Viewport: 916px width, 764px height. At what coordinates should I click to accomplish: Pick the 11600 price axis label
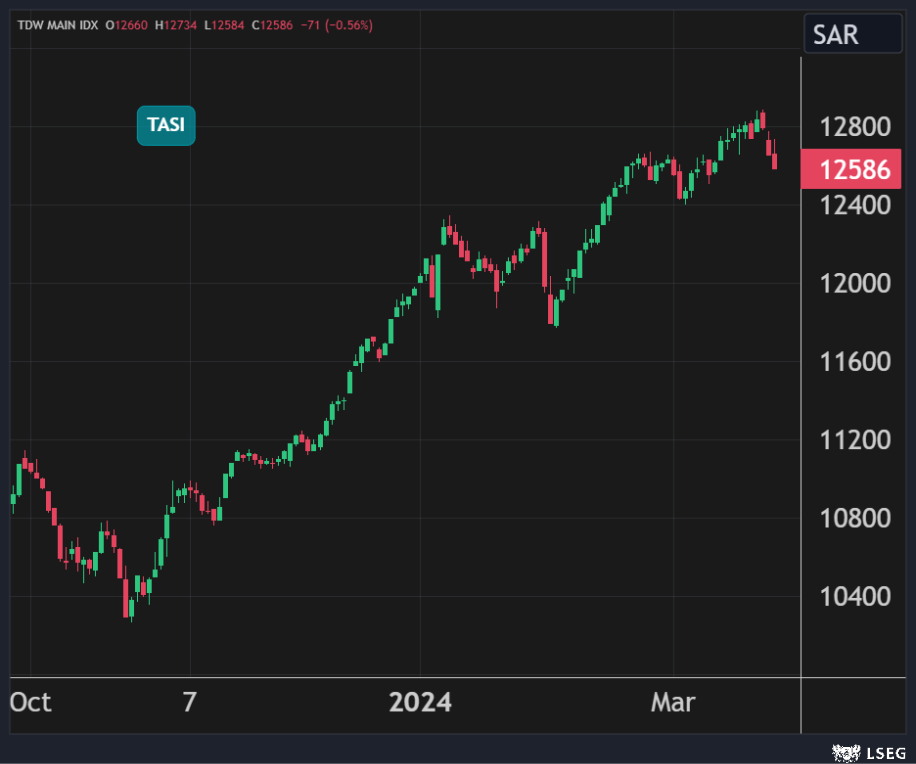[x=853, y=361]
